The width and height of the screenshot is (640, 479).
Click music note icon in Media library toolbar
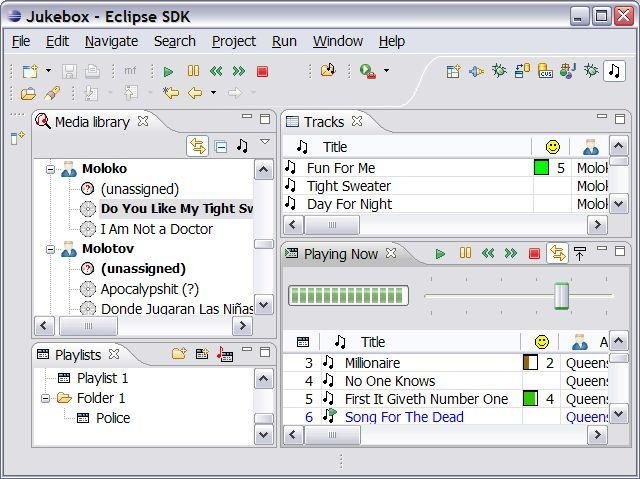pyautogui.click(x=242, y=146)
